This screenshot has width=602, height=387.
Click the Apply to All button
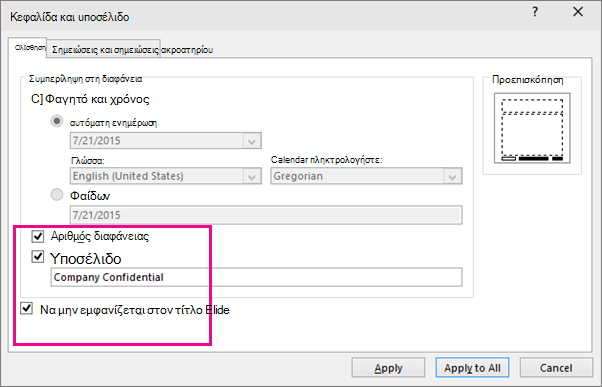tap(472, 368)
